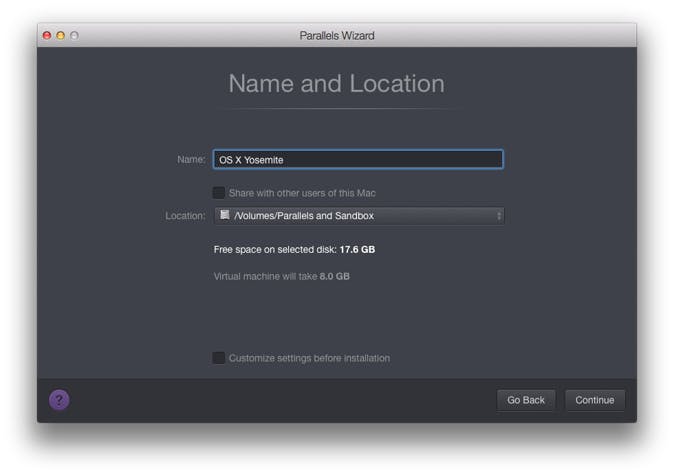Screen dimensions: 674x476
Task: Open the Location dropdown menu
Action: point(359,215)
